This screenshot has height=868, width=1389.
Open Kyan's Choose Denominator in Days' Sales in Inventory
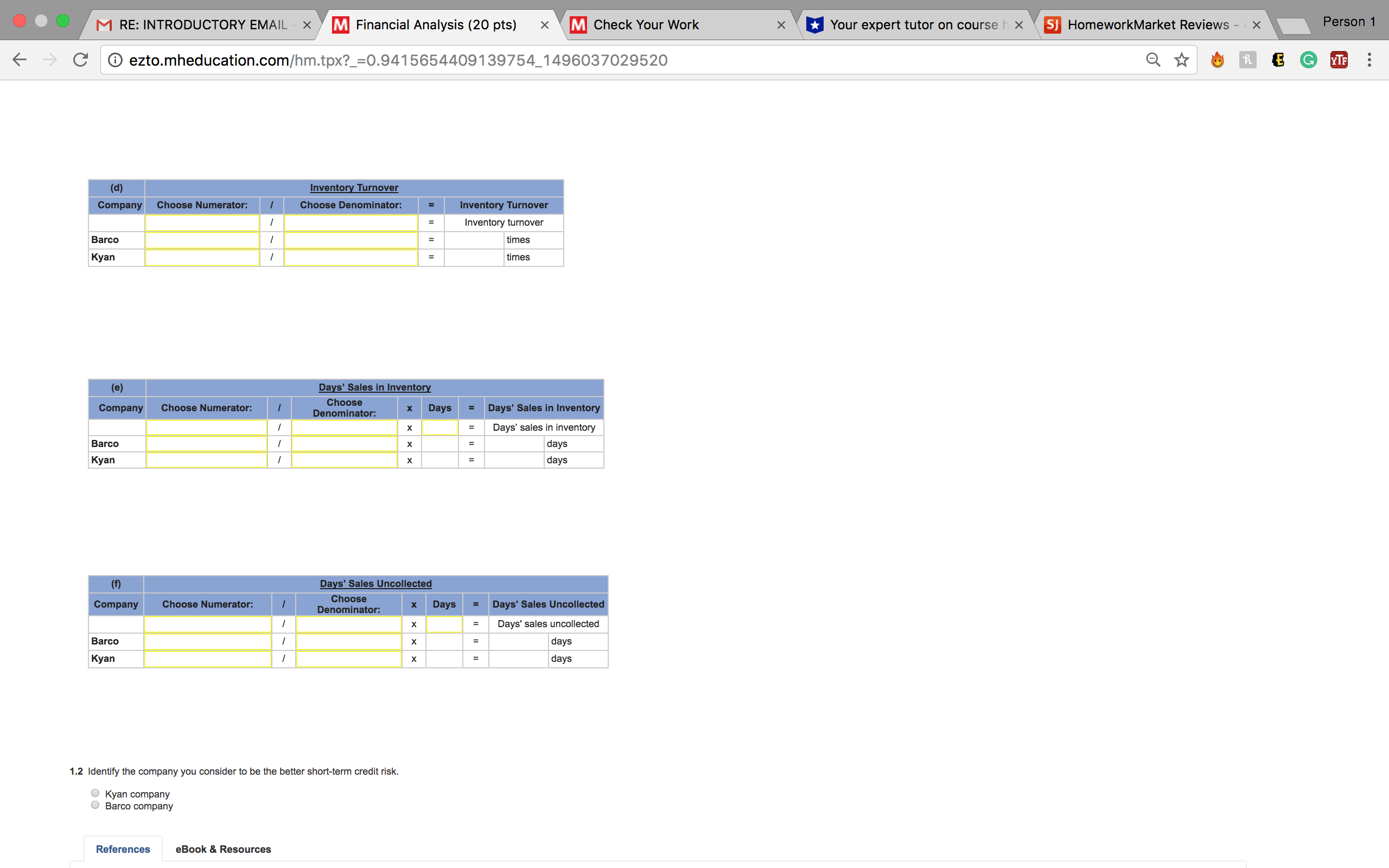pyautogui.click(x=343, y=459)
